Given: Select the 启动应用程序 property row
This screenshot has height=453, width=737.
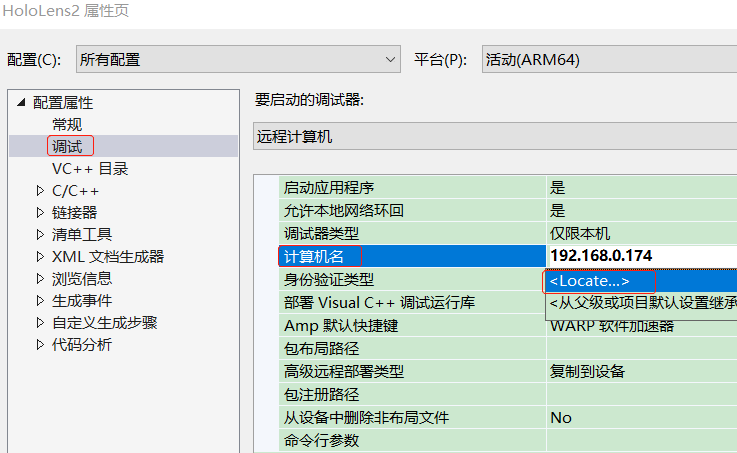Looking at the screenshot, I should click(412, 187).
